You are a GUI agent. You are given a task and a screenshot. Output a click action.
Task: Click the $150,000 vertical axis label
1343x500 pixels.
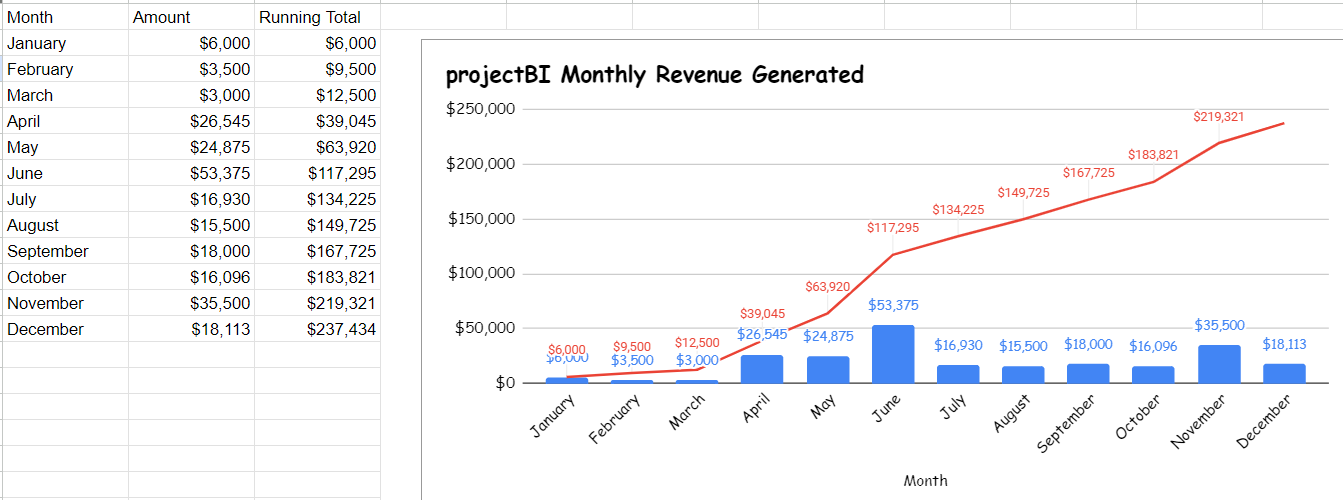(x=481, y=219)
